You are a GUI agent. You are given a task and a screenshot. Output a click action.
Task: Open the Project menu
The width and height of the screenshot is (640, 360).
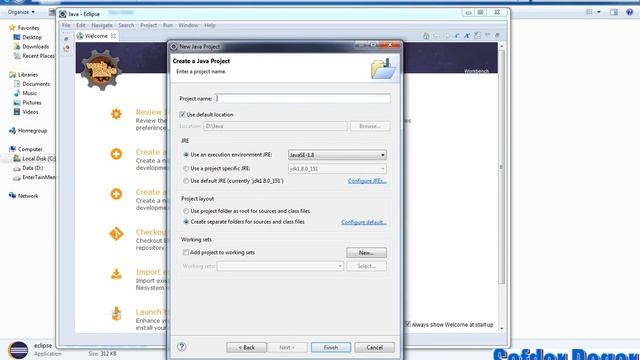coord(149,25)
